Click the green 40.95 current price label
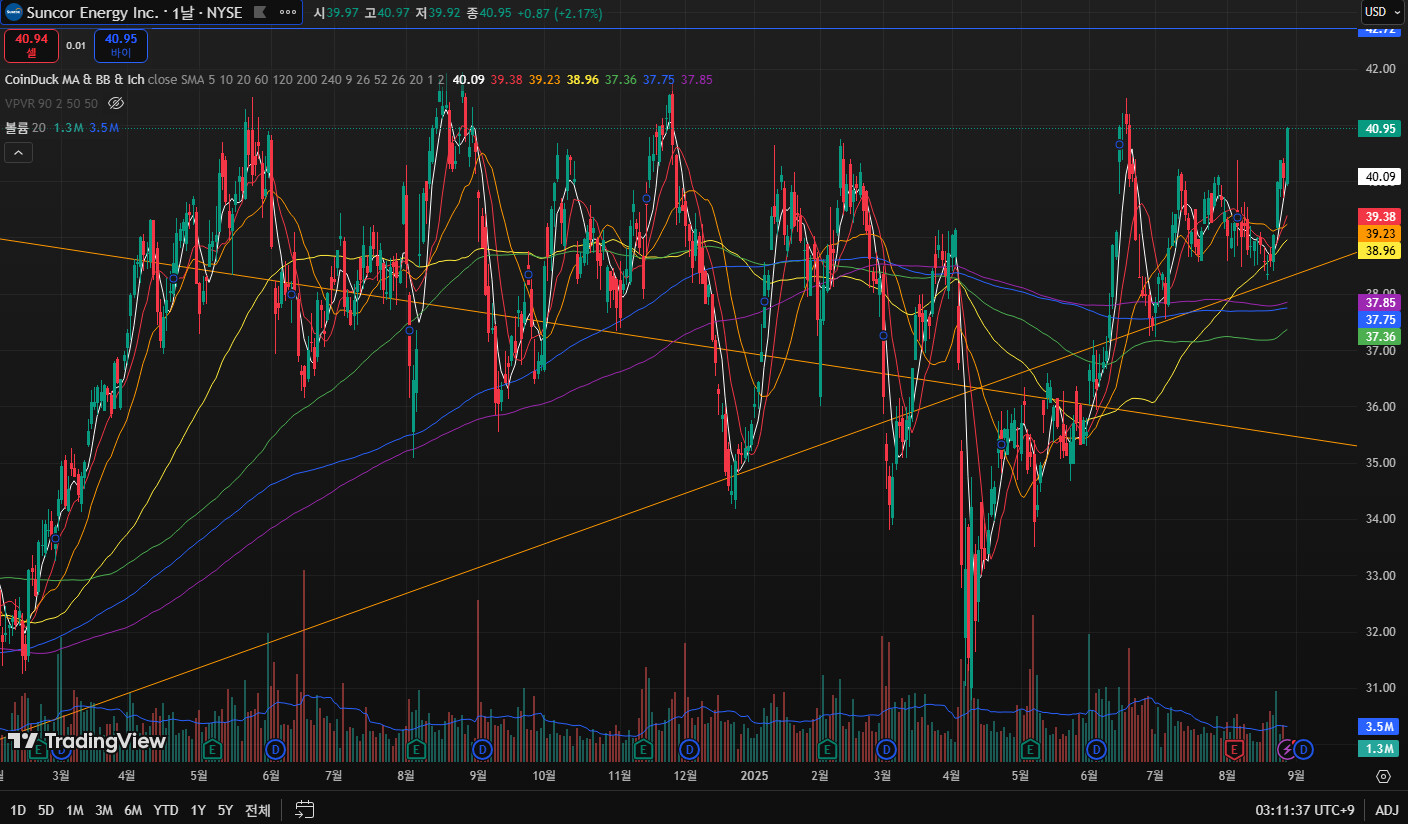 tap(1380, 128)
